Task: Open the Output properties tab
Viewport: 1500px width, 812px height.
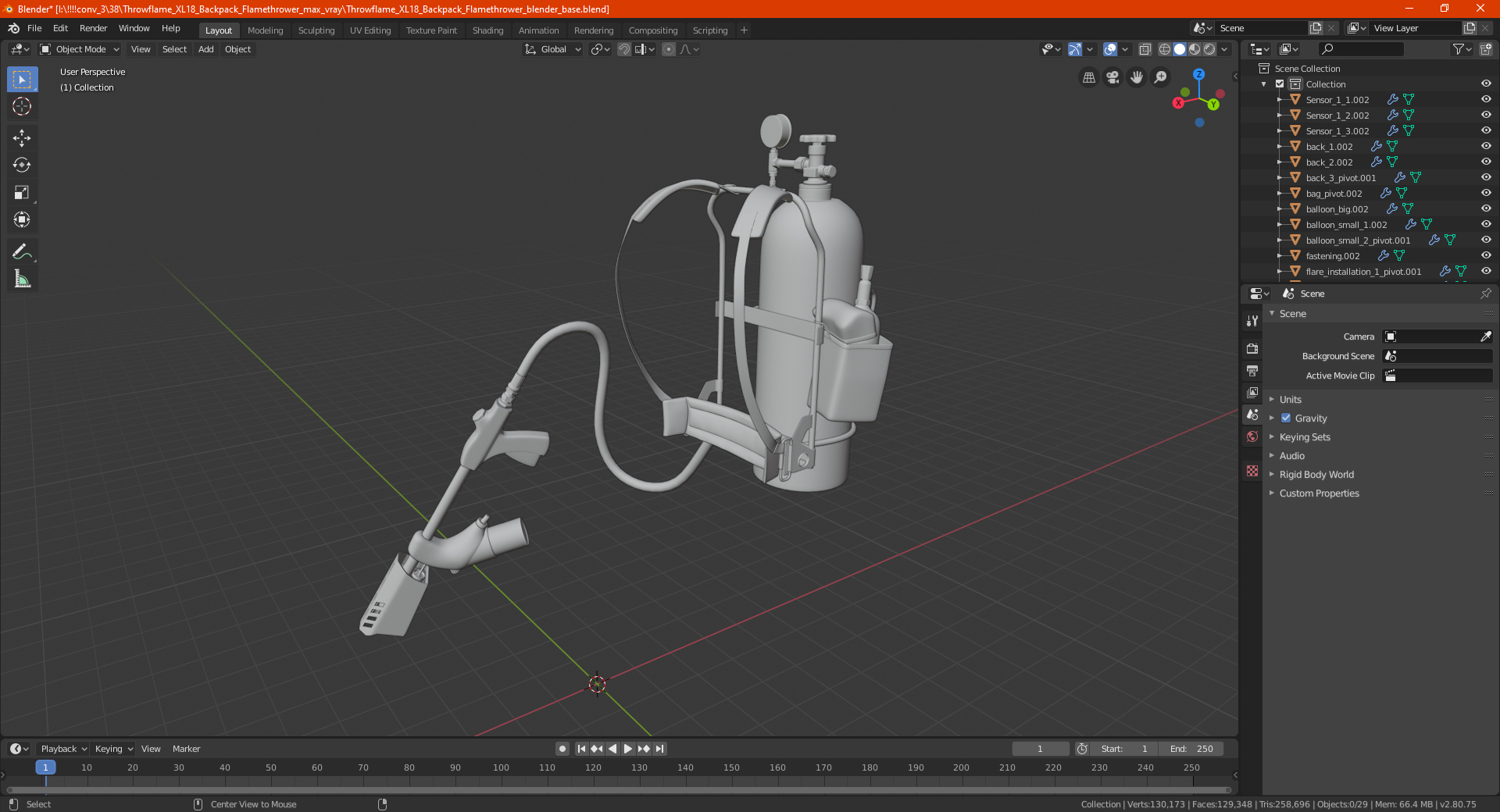Action: (1252, 371)
